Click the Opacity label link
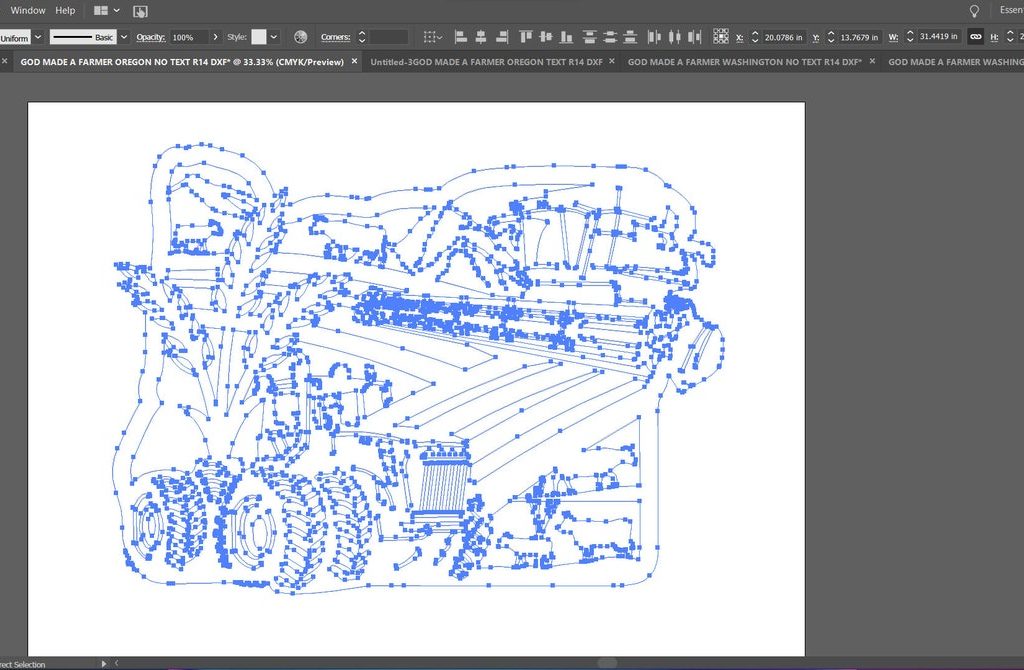 point(150,37)
